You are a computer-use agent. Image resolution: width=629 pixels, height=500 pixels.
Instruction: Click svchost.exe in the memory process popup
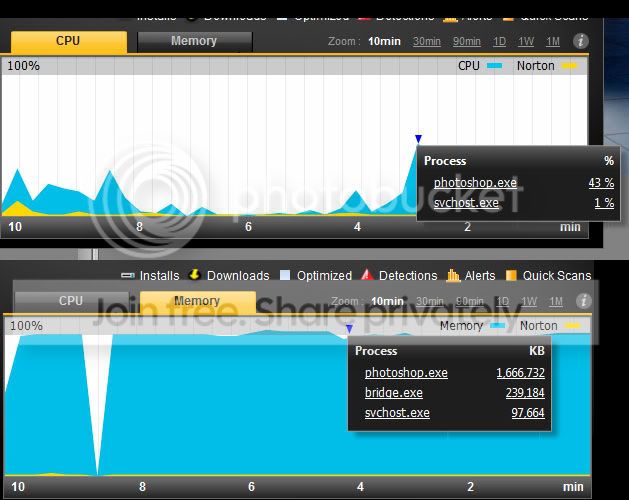pos(397,413)
